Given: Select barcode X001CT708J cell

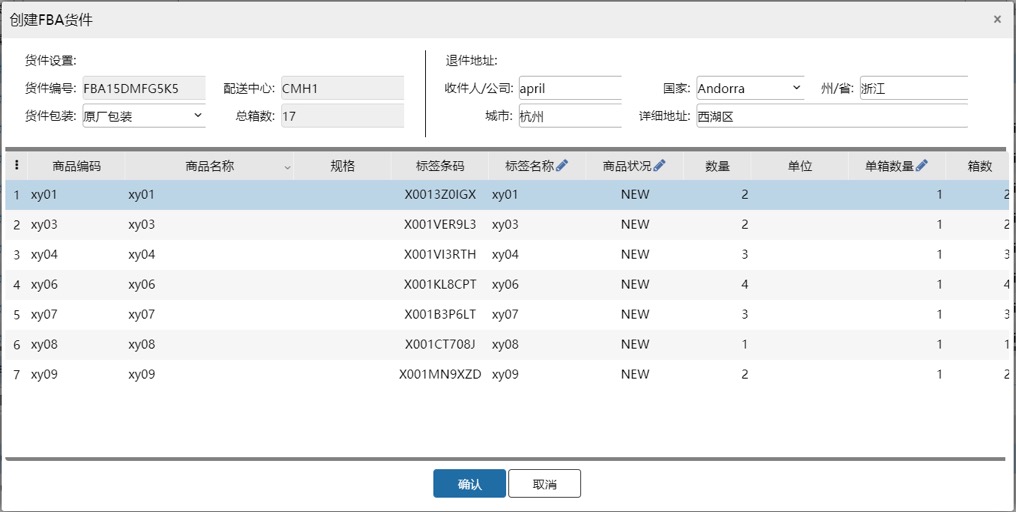Looking at the screenshot, I should (x=440, y=344).
